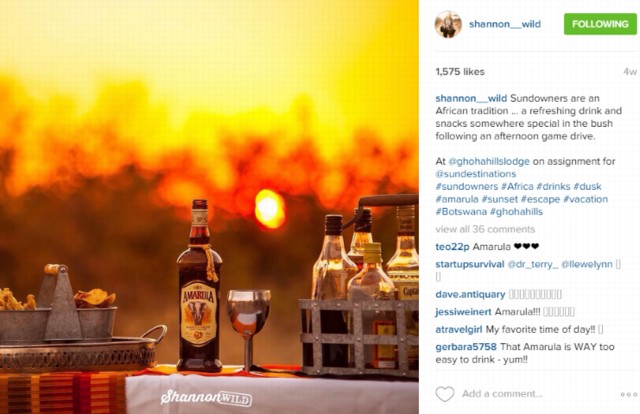Open commenter teo22p's profile

452,247
